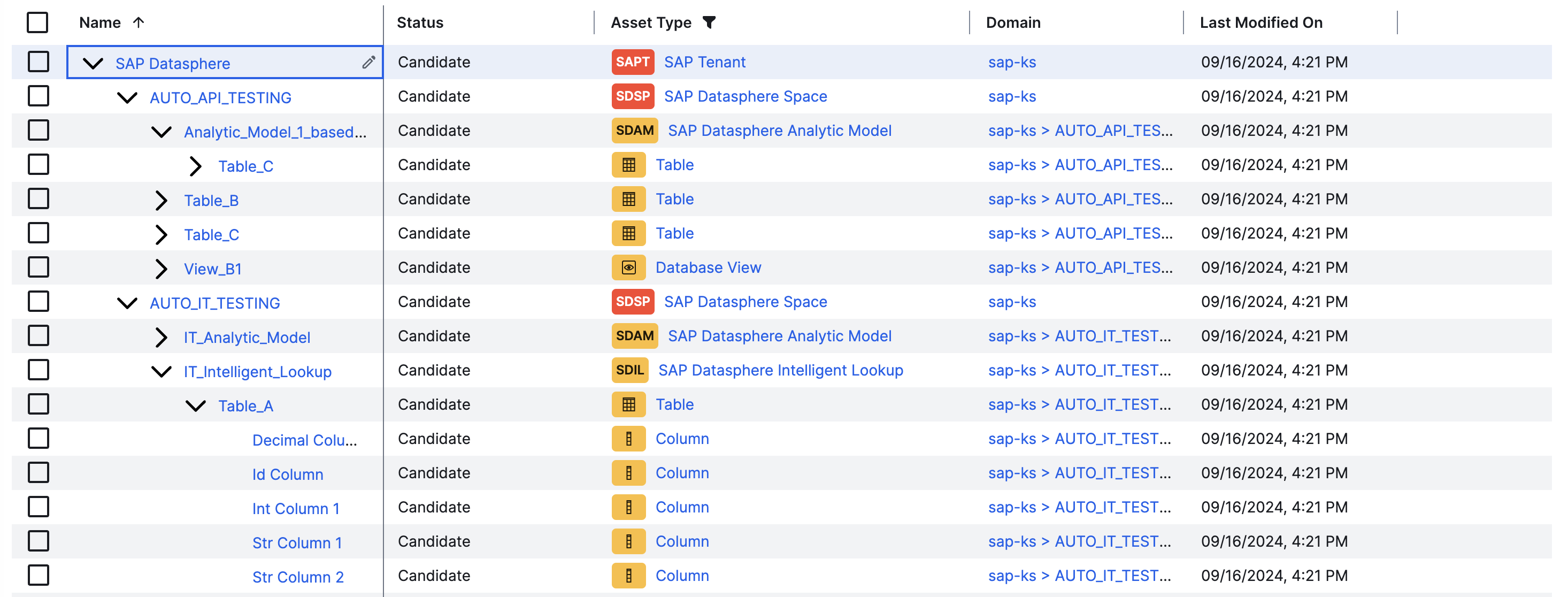1568x597 pixels.
Task: Expand the View_B1 tree node
Action: point(160,269)
